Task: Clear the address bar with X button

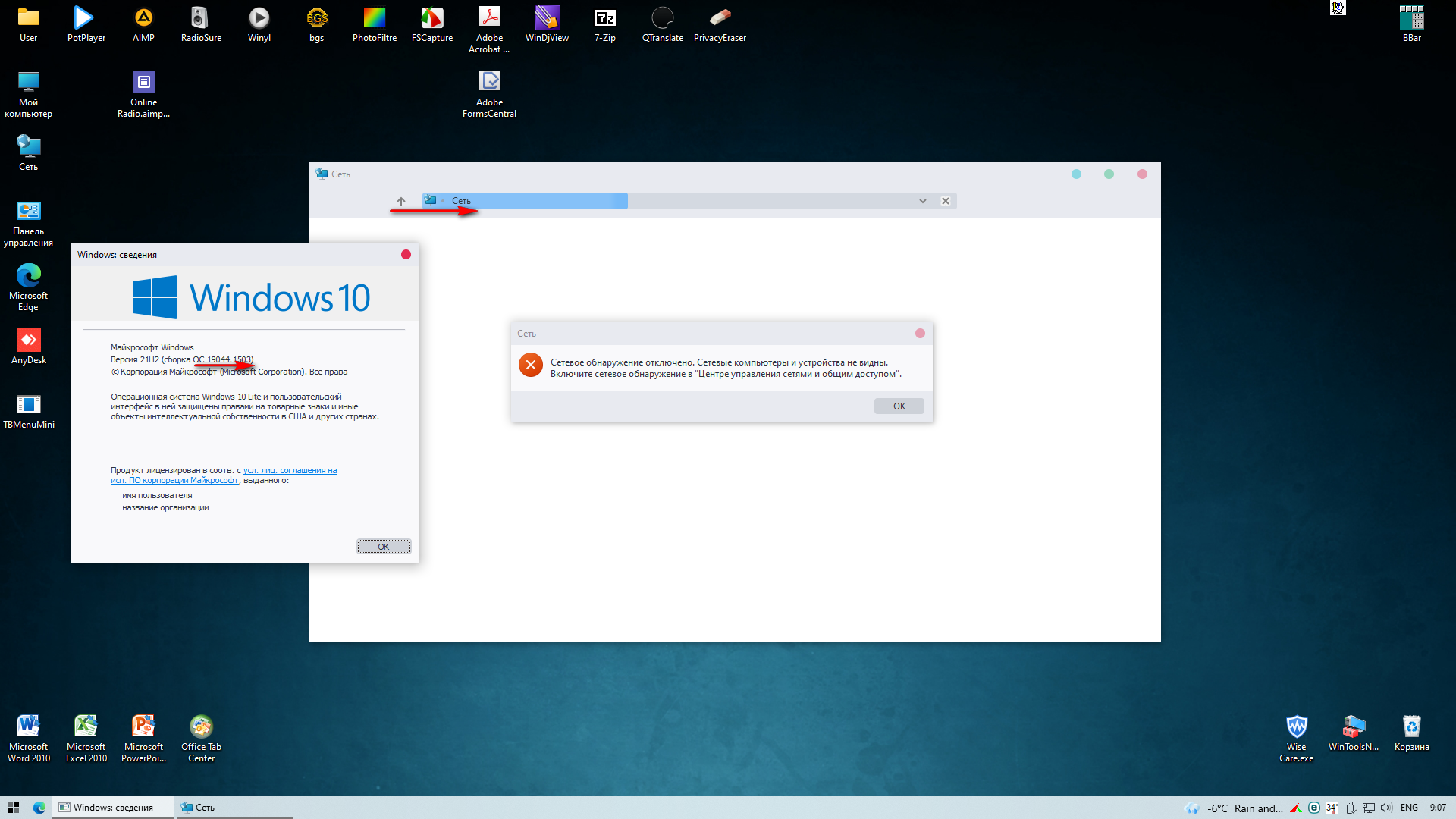Action: pyautogui.click(x=946, y=202)
